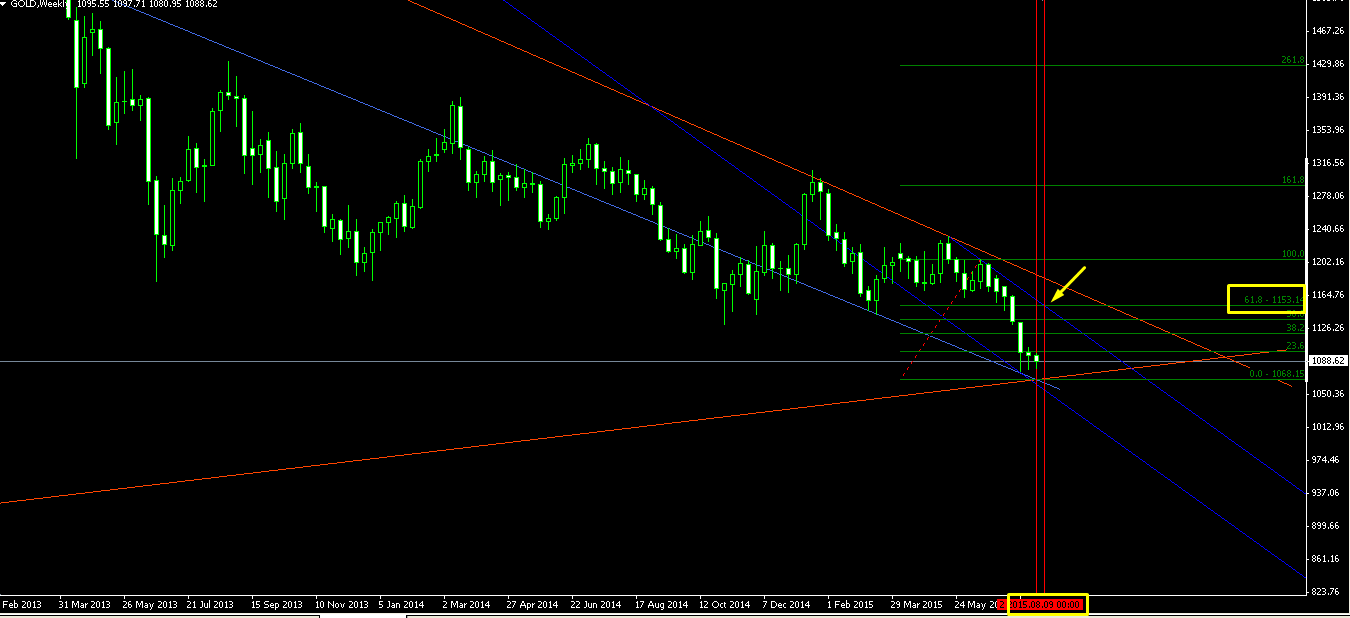Click the 899.66 price on the scale

(x=1327, y=526)
